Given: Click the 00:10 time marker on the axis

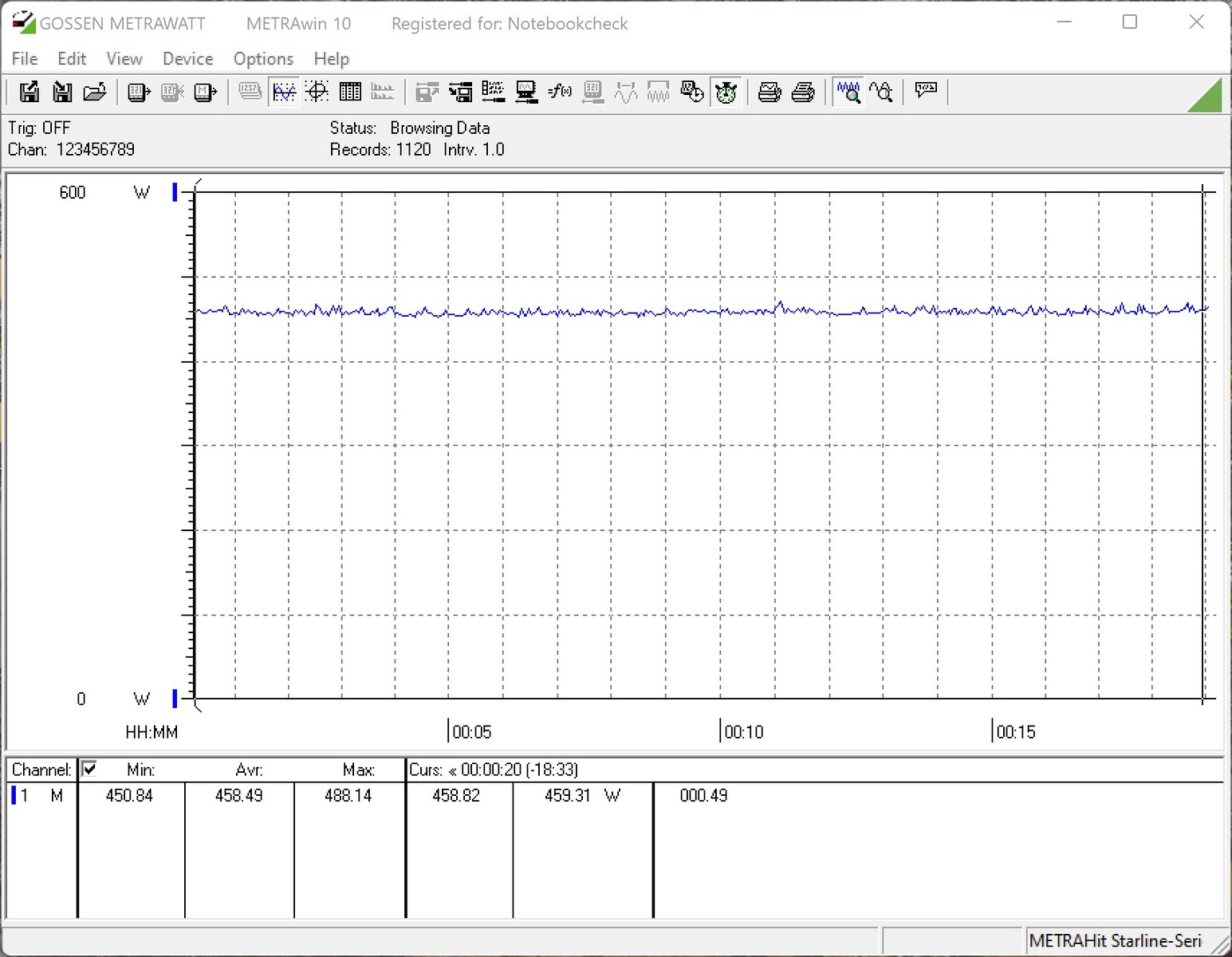Looking at the screenshot, I should [x=743, y=732].
